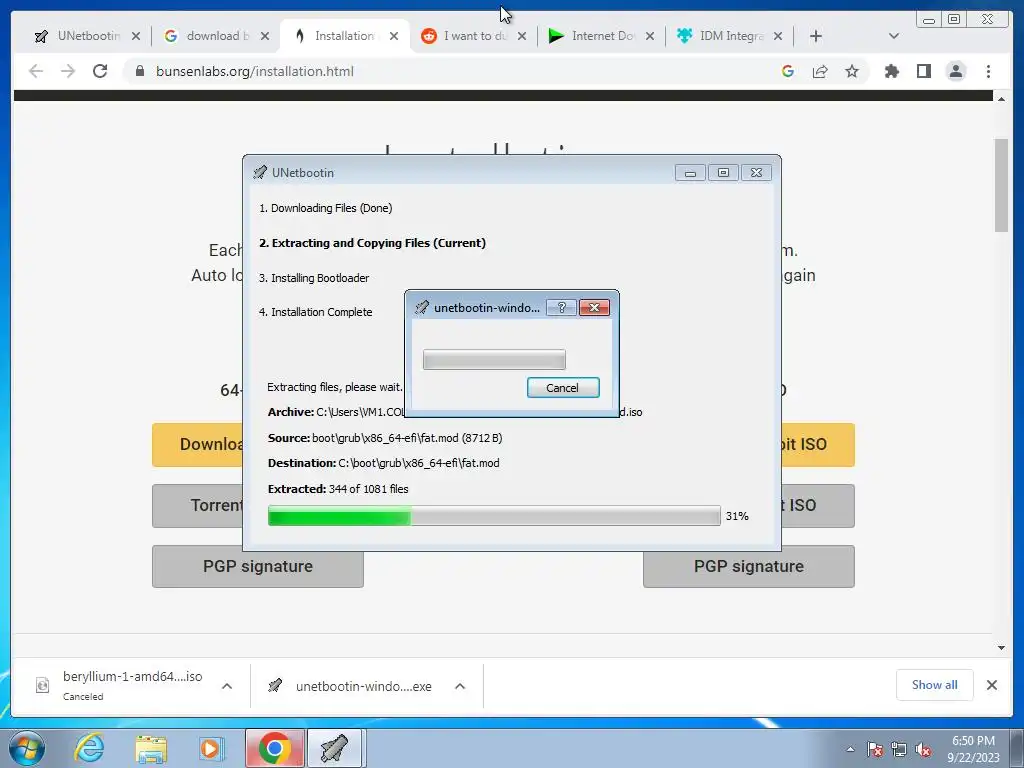Share this page icon
Screen dimensions: 1024x768
(820, 71)
